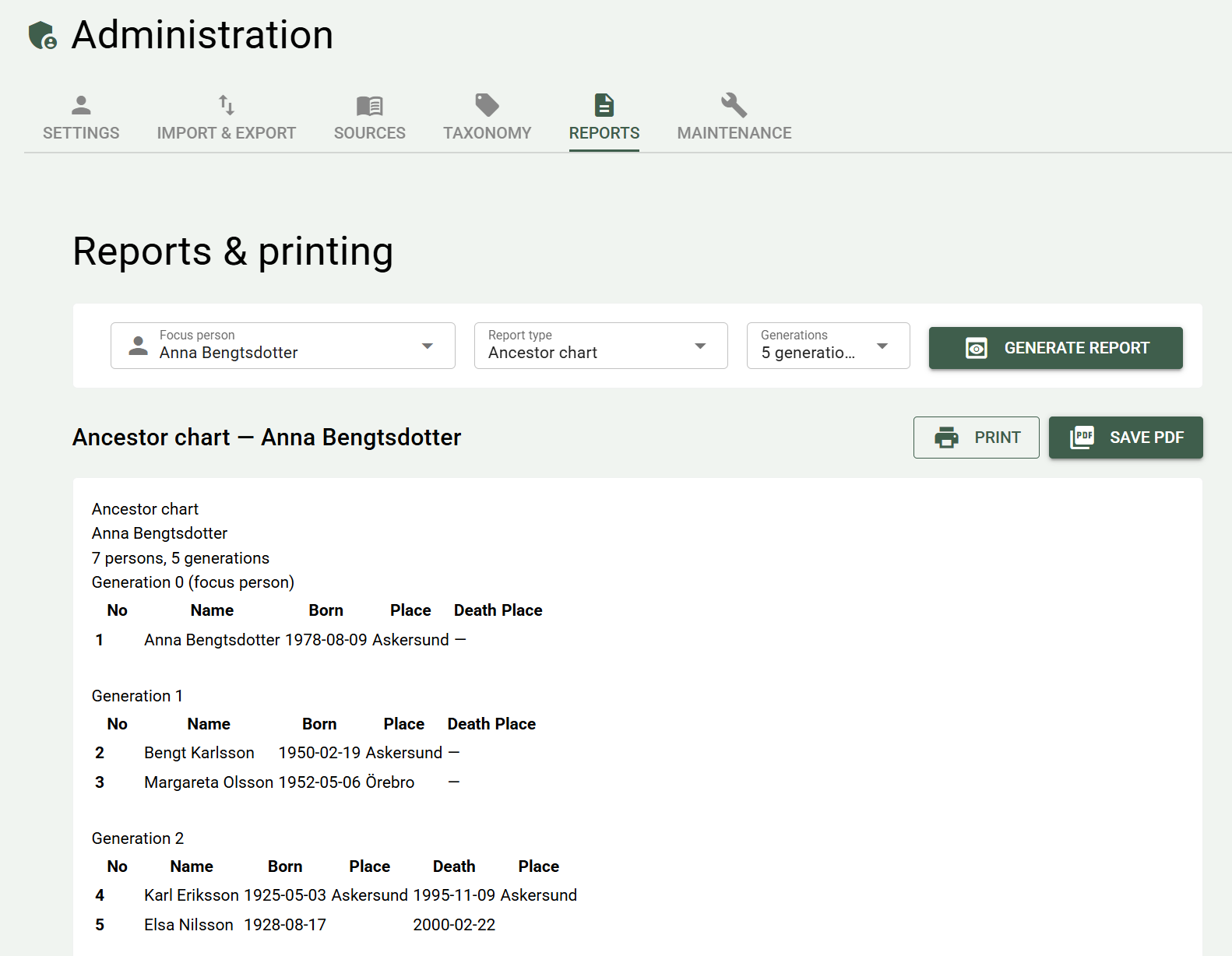1232x956 pixels.
Task: Click the Generations dropdown arrow
Action: tap(882, 346)
